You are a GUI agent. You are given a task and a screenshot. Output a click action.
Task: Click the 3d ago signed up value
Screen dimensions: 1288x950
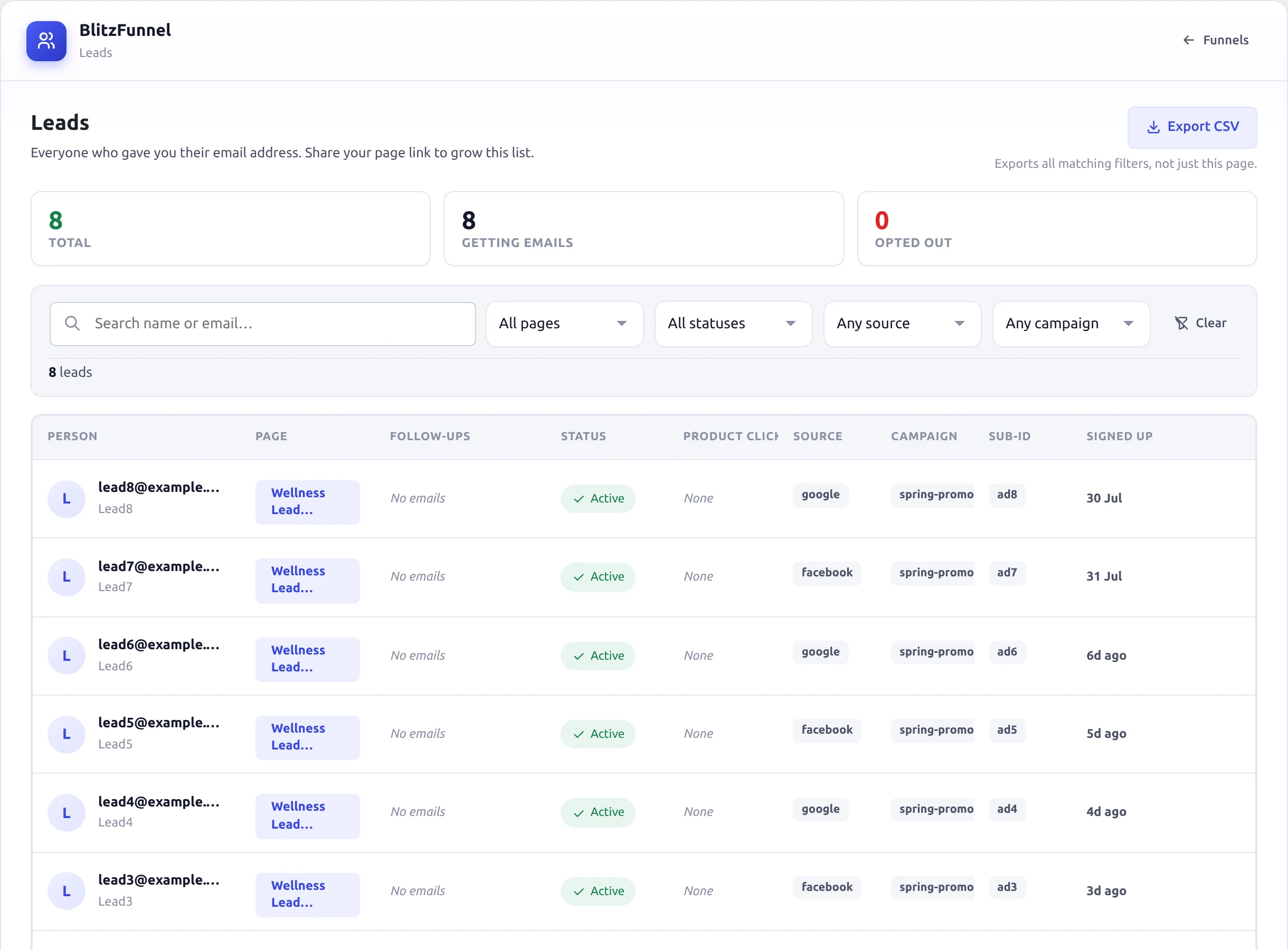(x=1106, y=891)
